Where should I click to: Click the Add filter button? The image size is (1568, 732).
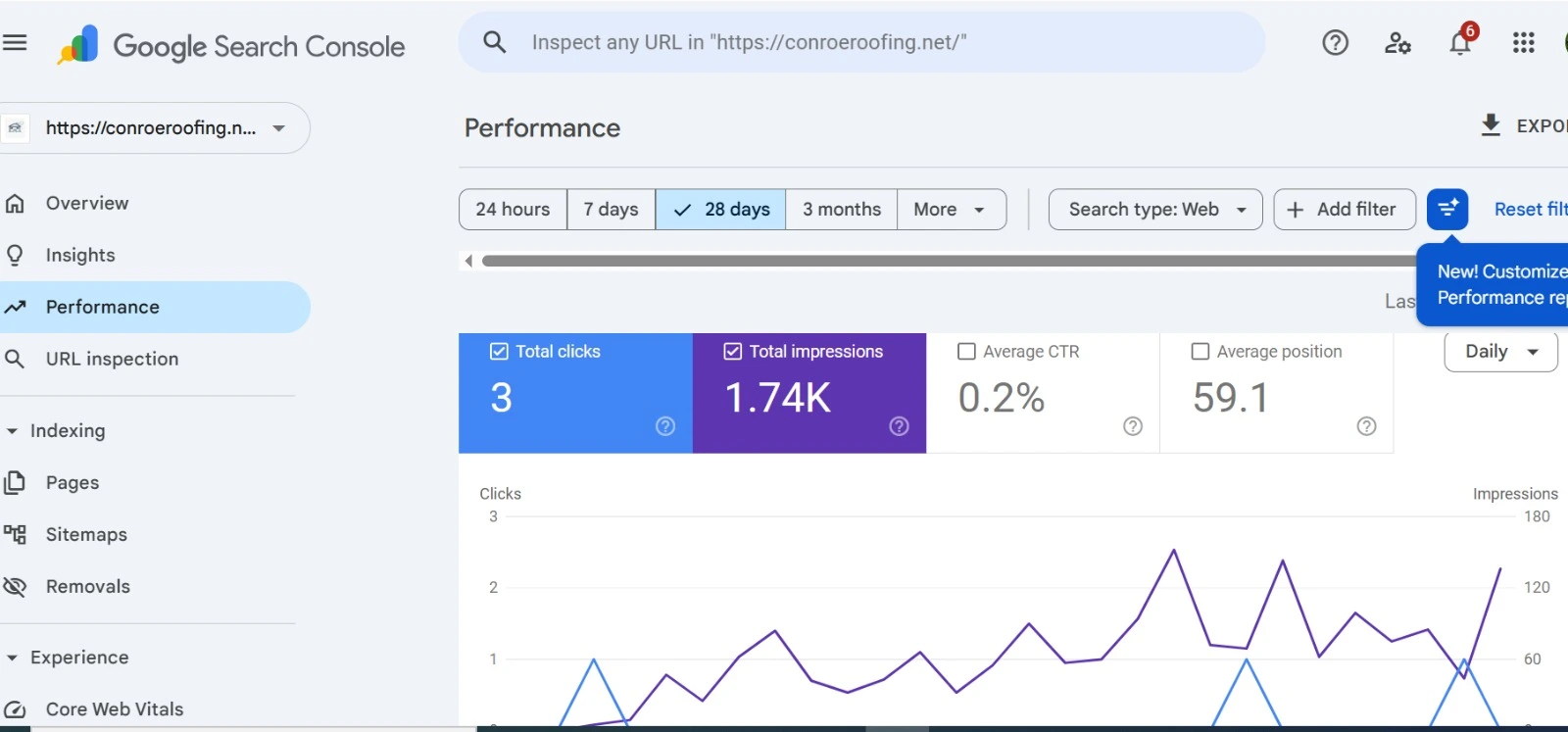pos(1345,210)
